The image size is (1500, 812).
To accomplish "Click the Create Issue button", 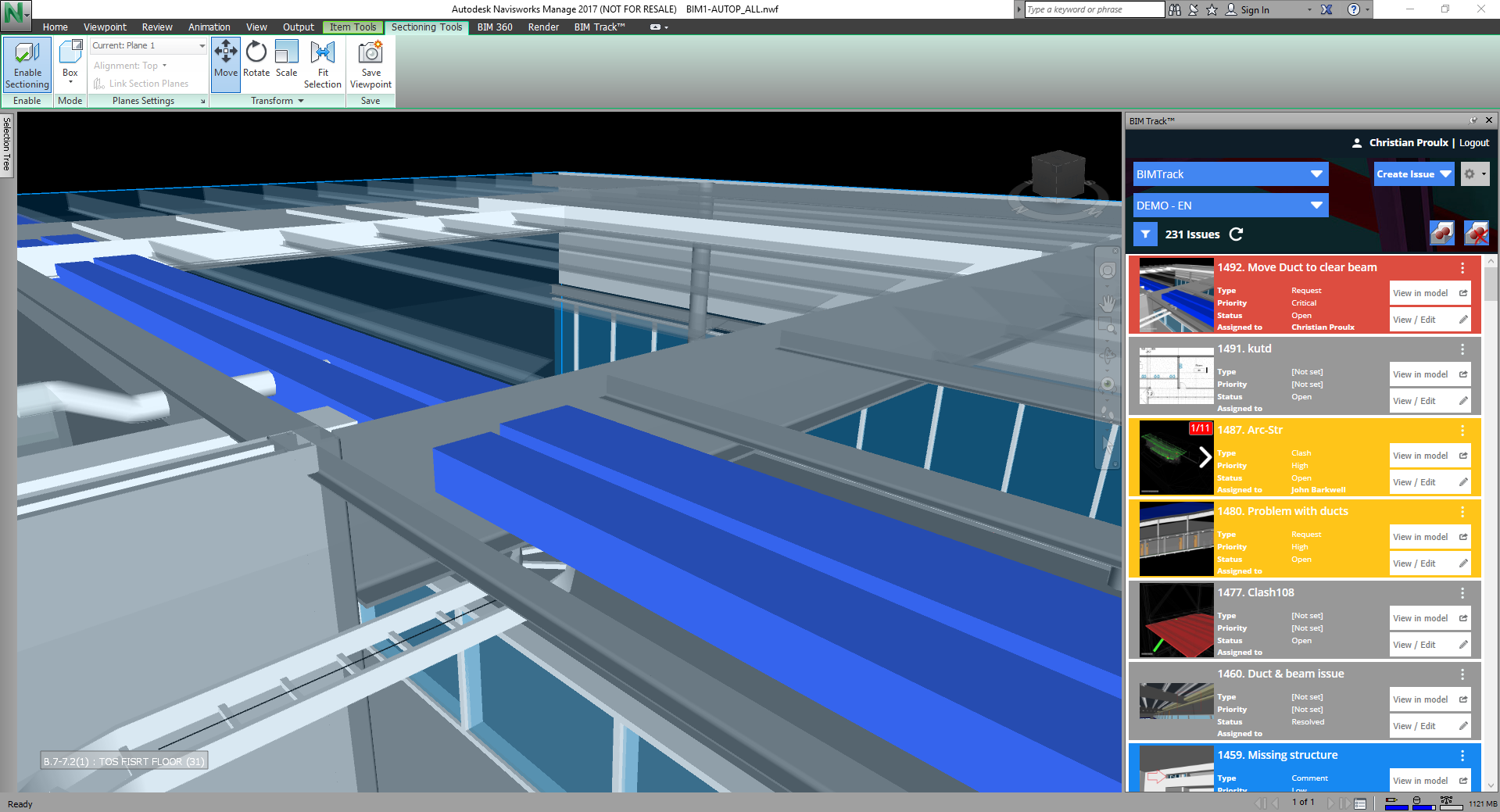I will pyautogui.click(x=1405, y=174).
